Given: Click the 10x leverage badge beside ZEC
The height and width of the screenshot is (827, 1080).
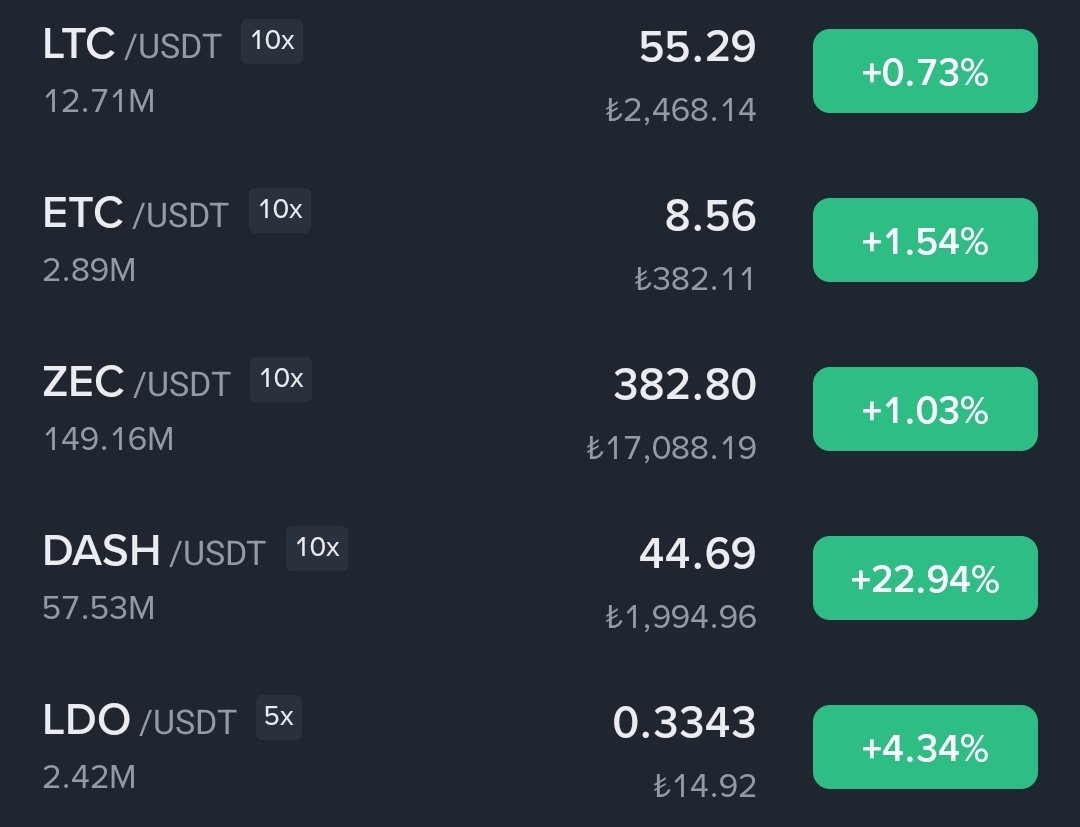Looking at the screenshot, I should (280, 379).
